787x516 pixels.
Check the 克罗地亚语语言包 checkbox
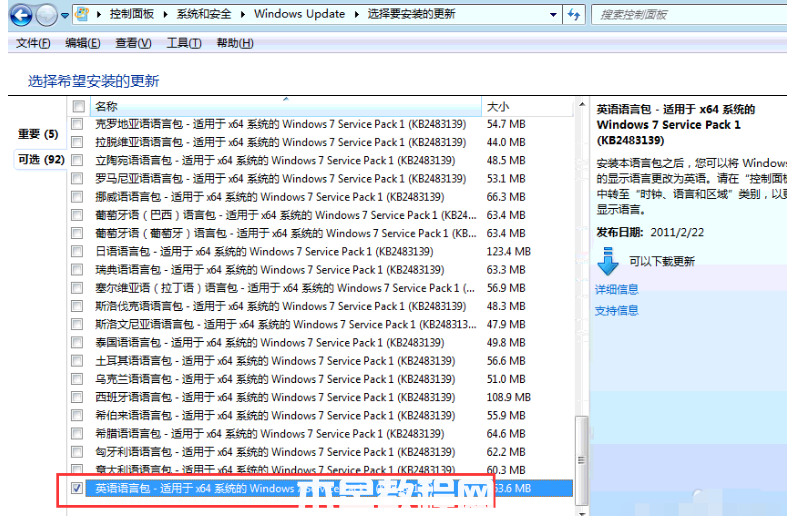click(77, 124)
